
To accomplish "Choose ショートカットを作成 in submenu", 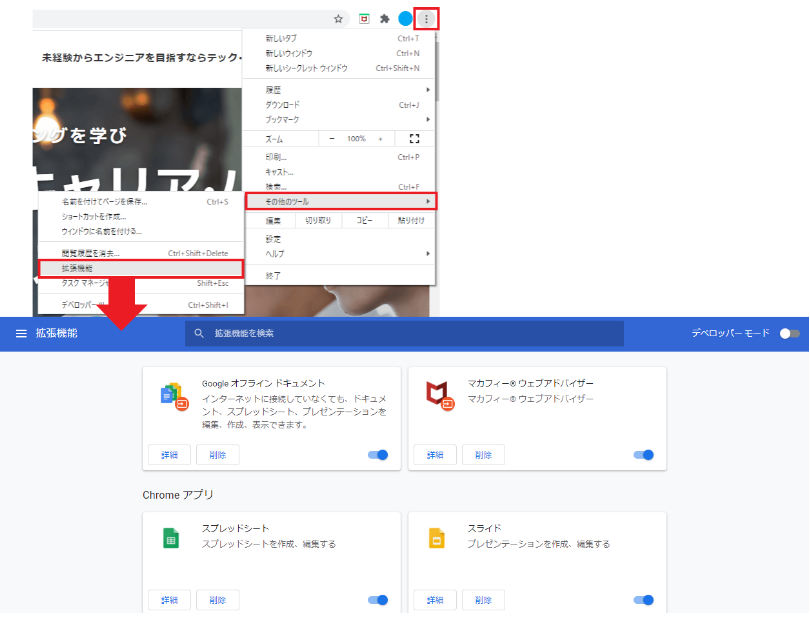I will click(141, 216).
